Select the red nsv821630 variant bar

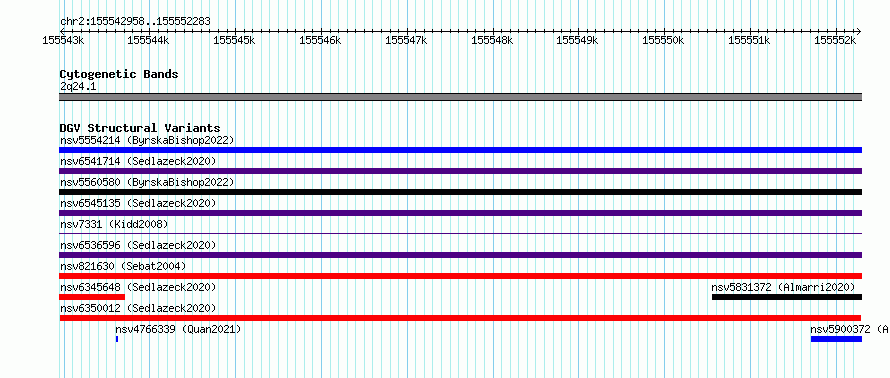(x=460, y=276)
